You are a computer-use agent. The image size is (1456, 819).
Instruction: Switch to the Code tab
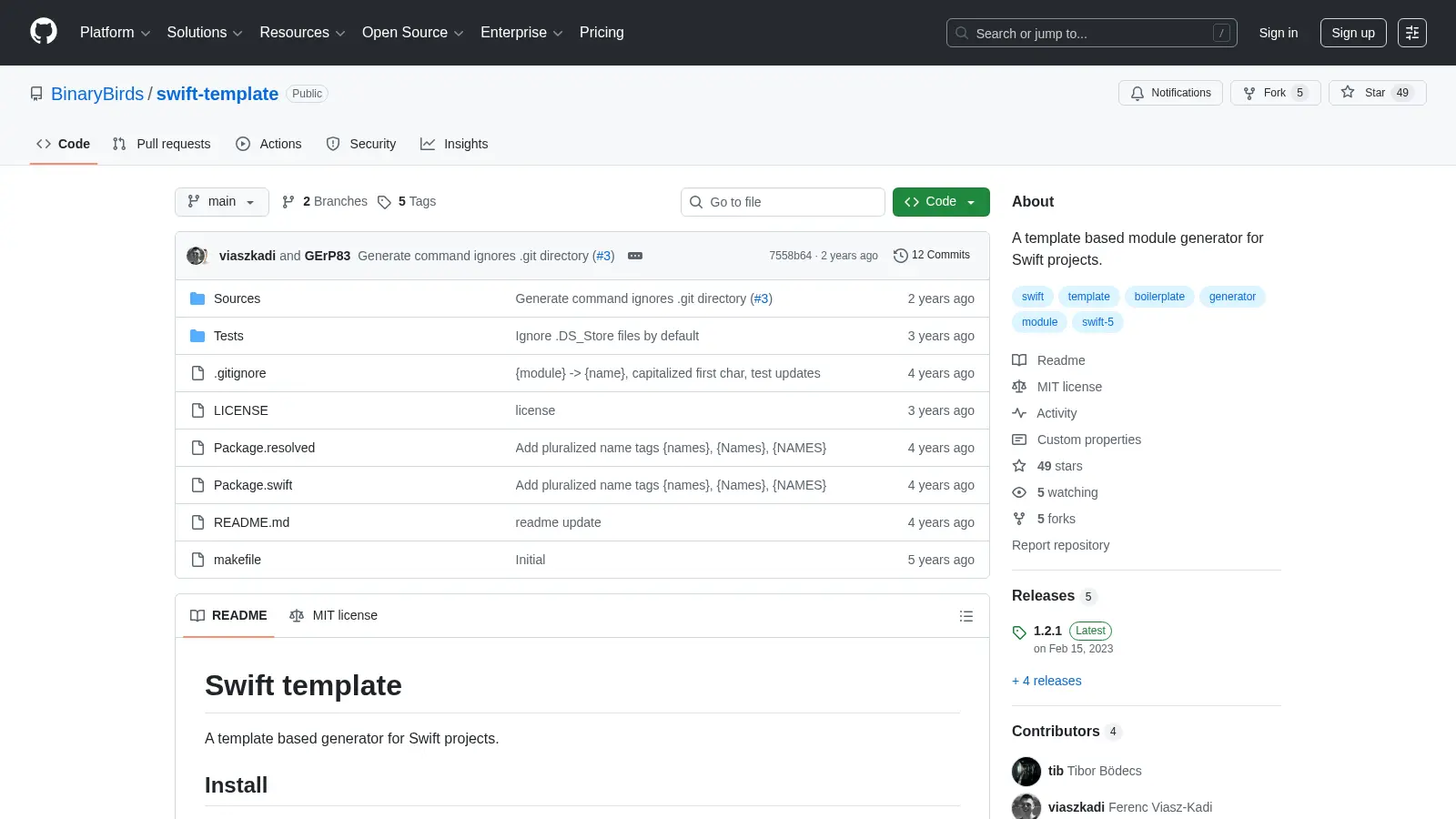click(x=64, y=144)
